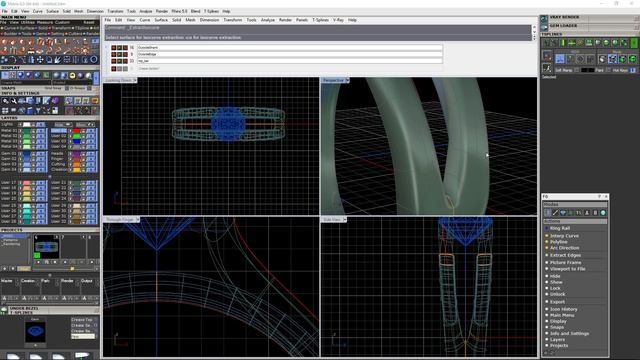Open the V-Ray menu

click(338, 20)
